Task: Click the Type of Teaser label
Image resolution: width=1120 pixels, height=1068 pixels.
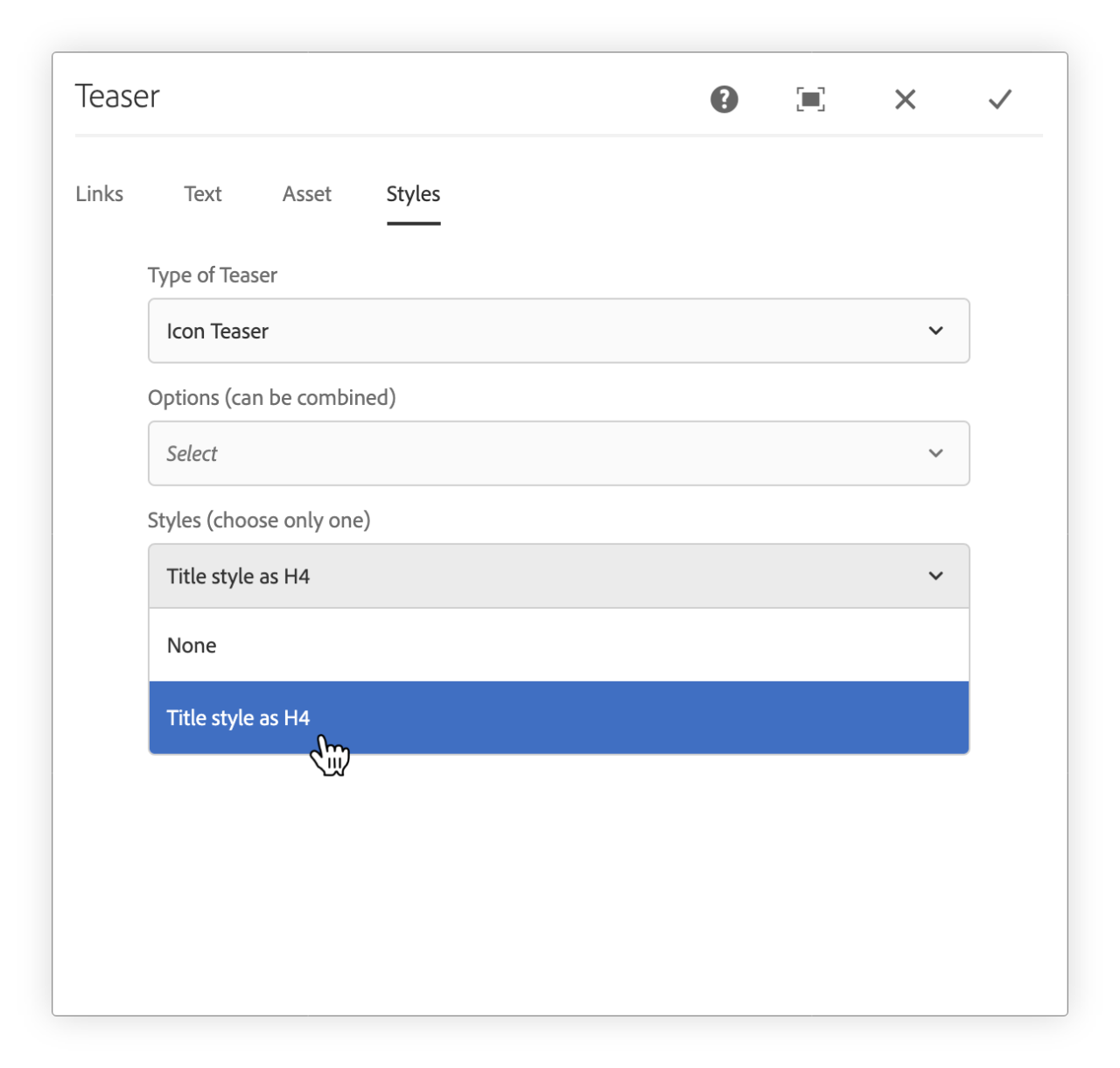Action: point(212,275)
